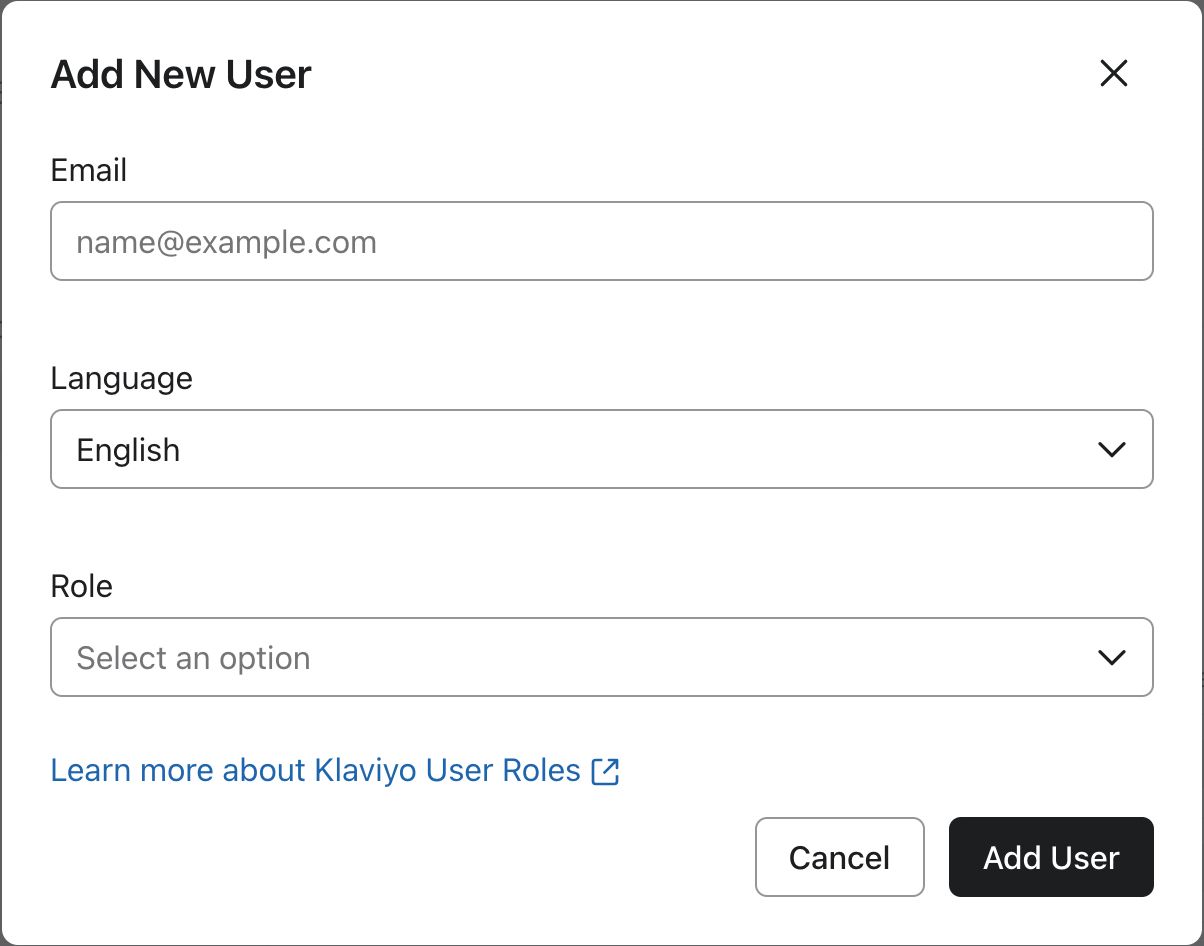This screenshot has width=1204, height=946.
Task: Click the Language field label
Action: [x=121, y=378]
